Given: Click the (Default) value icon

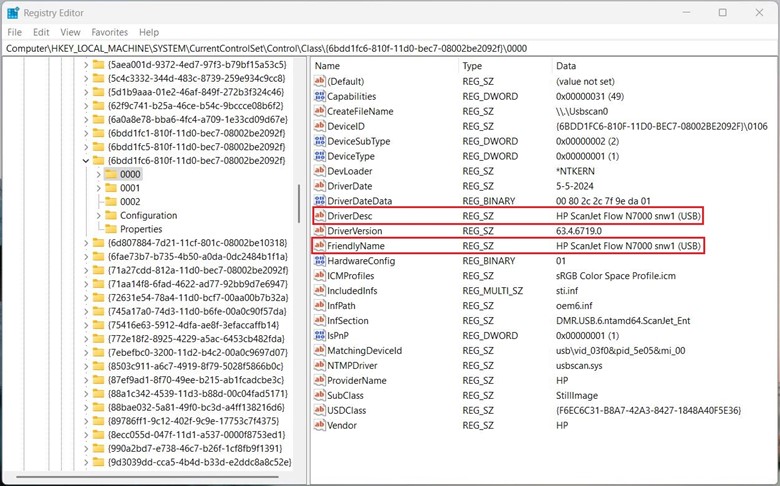Looking at the screenshot, I should [x=320, y=81].
